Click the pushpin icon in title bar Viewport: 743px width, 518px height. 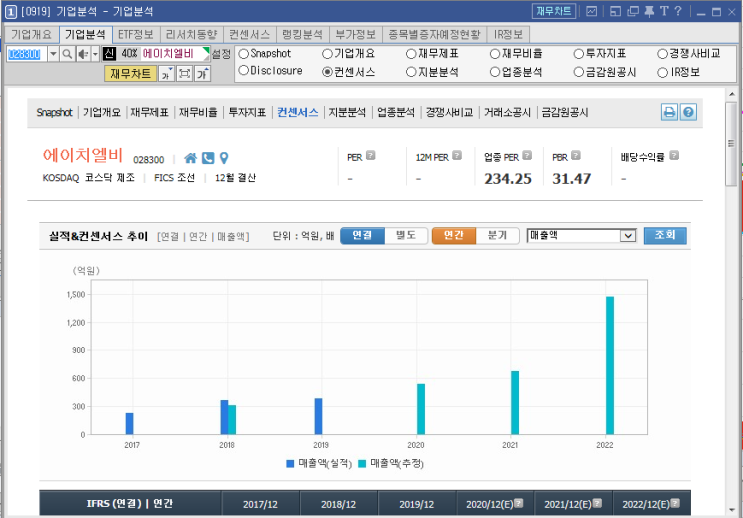point(649,11)
